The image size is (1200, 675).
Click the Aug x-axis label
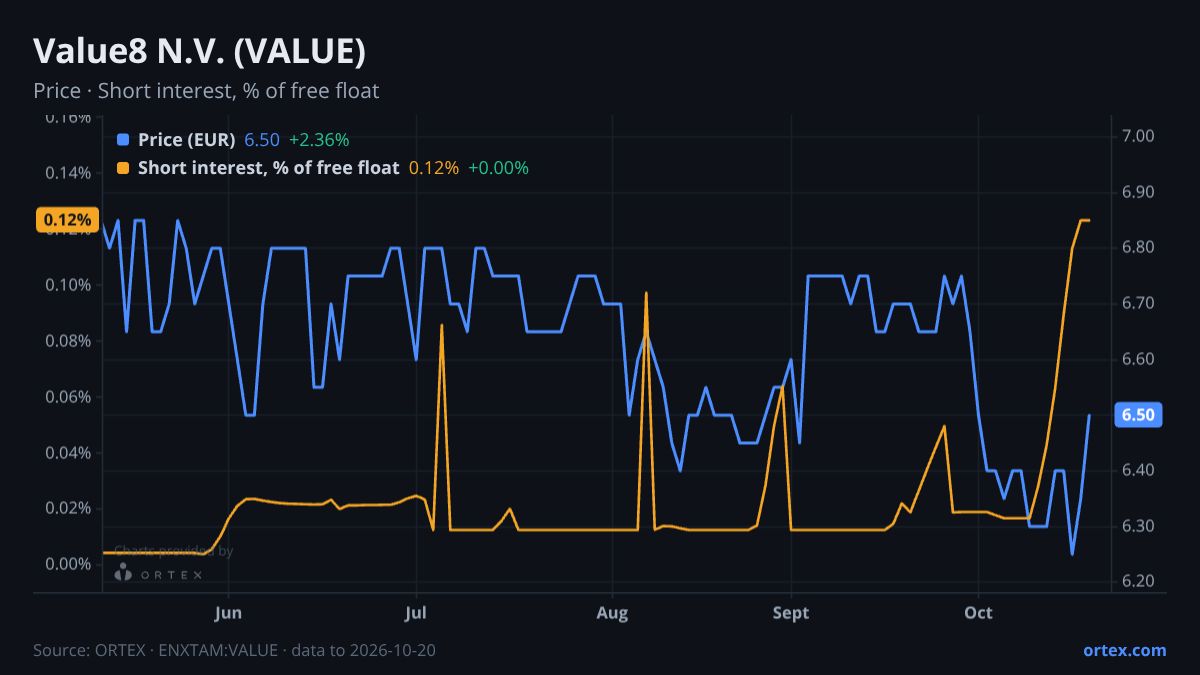(611, 613)
